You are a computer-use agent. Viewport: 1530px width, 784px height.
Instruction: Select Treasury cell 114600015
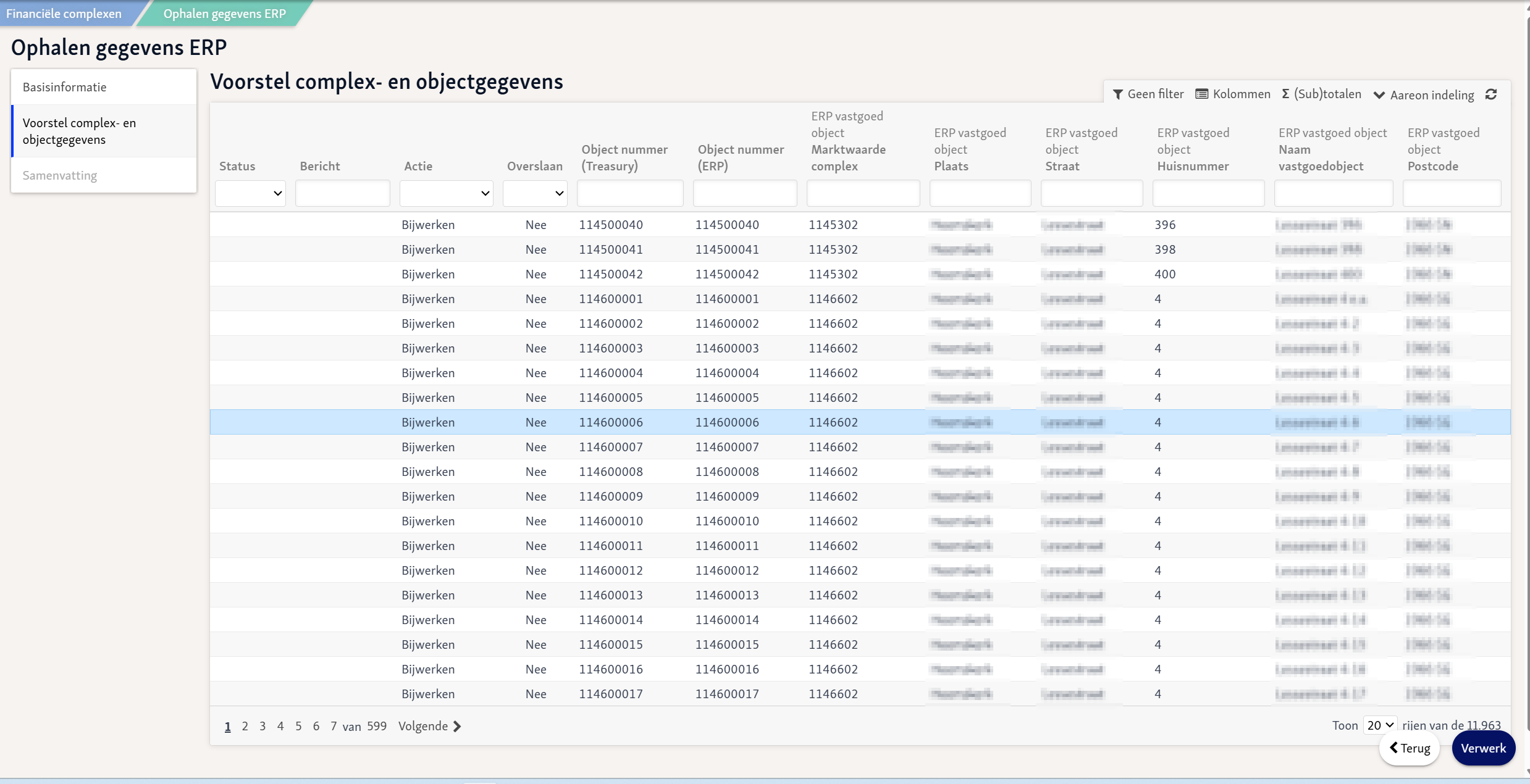(611, 644)
